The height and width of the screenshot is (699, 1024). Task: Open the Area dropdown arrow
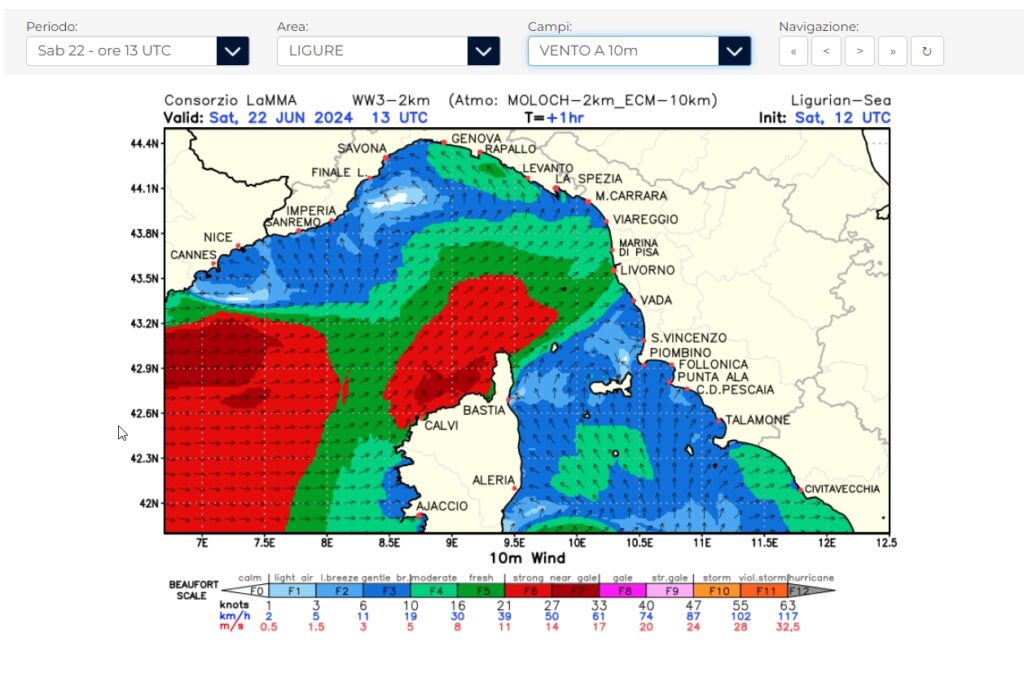pyautogui.click(x=483, y=51)
